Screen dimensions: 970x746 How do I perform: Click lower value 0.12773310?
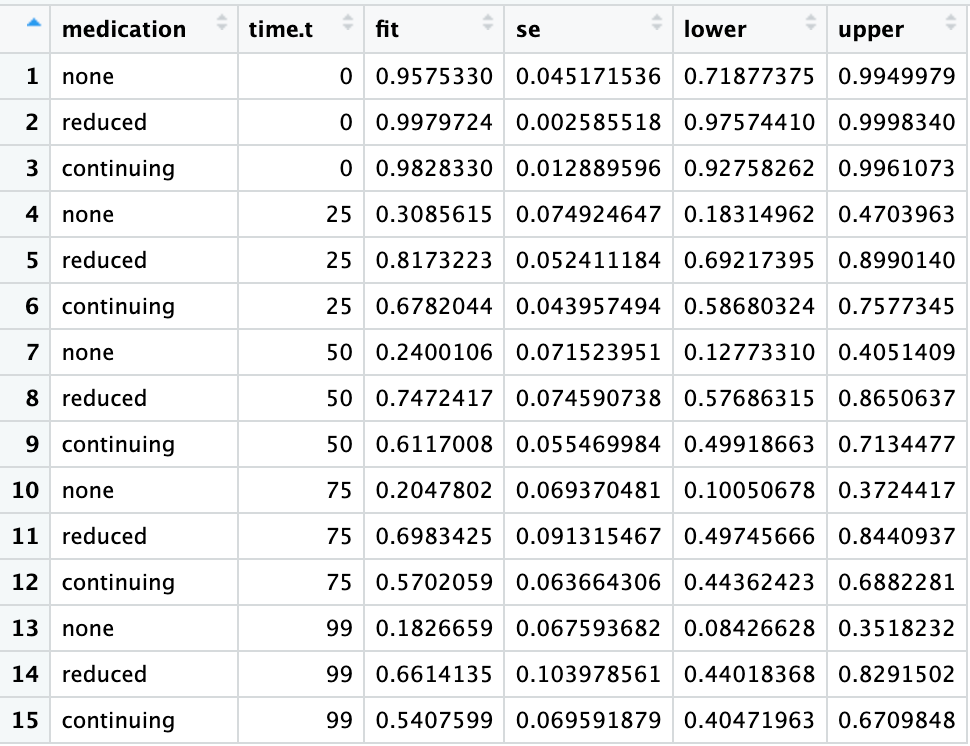click(x=749, y=352)
